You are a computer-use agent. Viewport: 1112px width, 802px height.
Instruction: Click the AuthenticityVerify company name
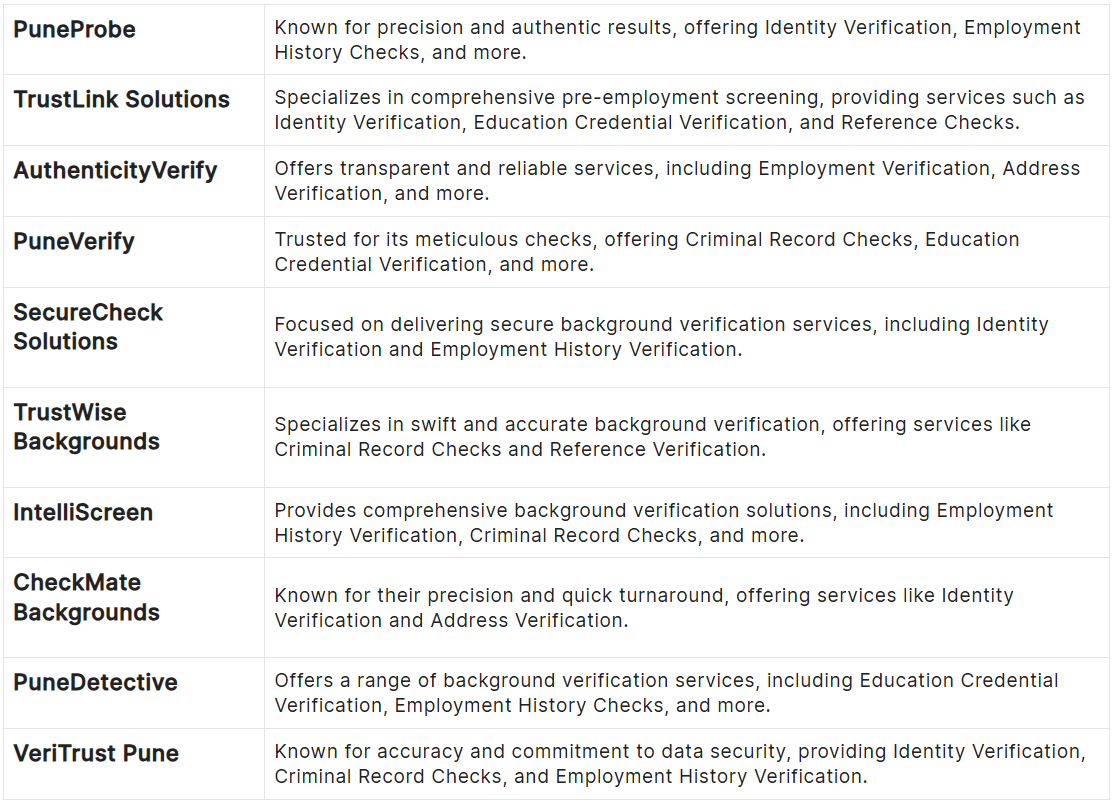(x=115, y=171)
